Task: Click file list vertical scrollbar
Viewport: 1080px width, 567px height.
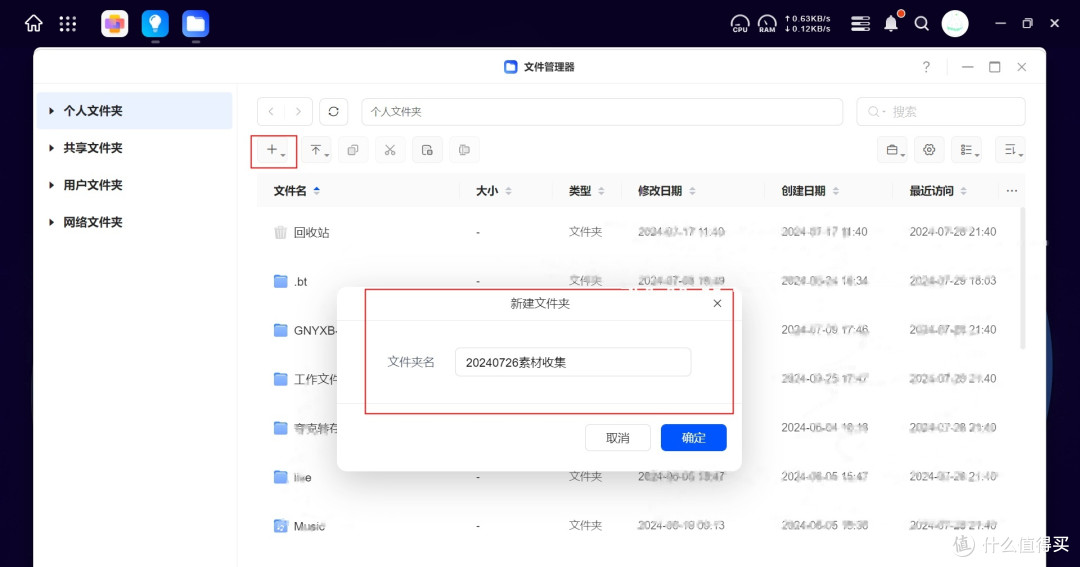Action: point(1023,278)
